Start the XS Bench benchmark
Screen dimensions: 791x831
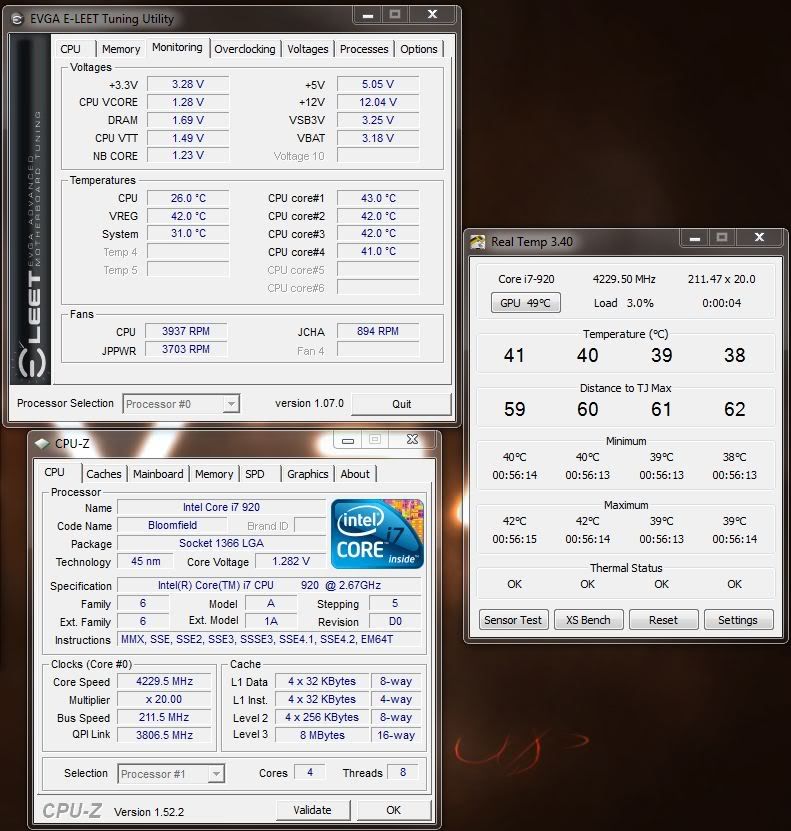click(x=588, y=620)
